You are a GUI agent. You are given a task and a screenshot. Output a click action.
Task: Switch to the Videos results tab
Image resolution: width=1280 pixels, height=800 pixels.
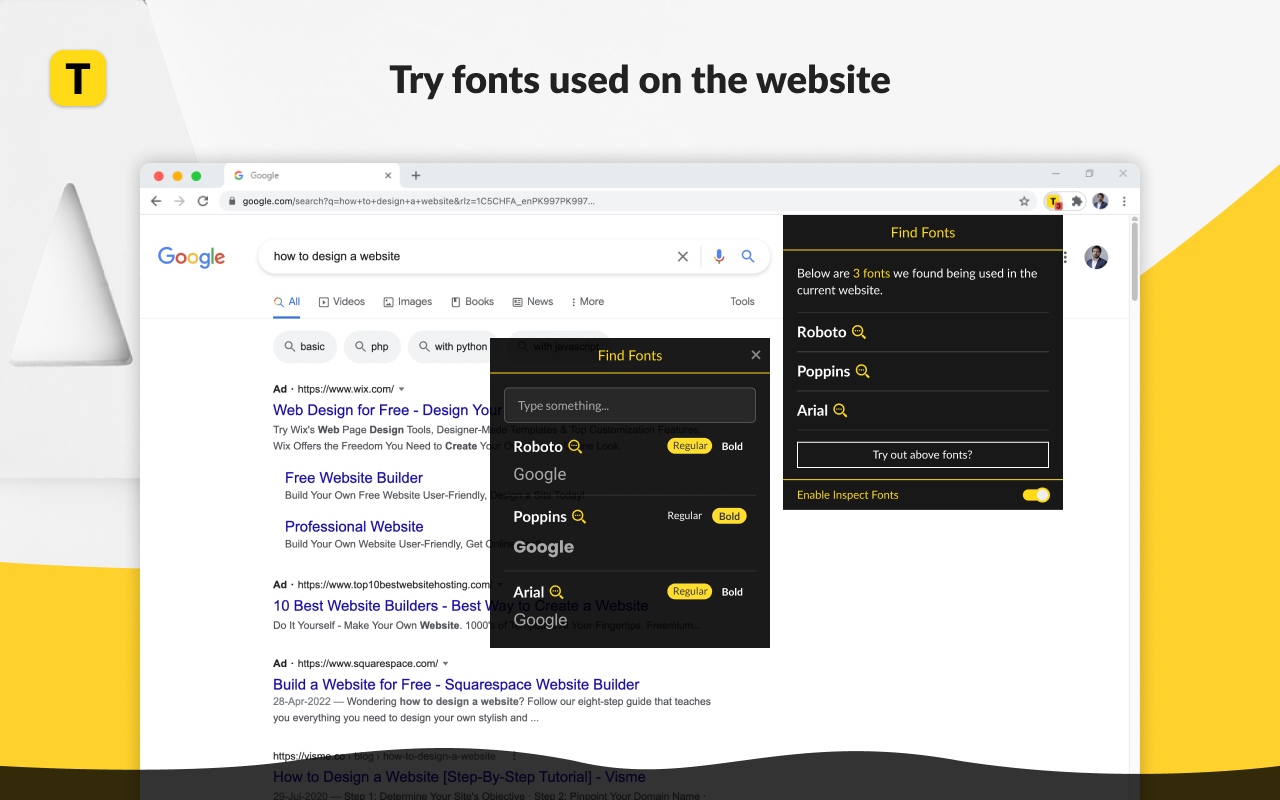point(342,302)
